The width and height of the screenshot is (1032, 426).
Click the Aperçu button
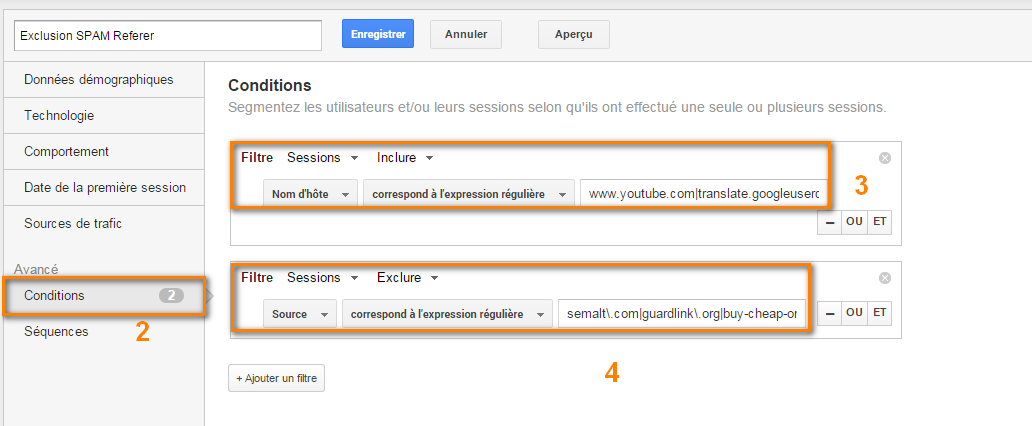(573, 34)
